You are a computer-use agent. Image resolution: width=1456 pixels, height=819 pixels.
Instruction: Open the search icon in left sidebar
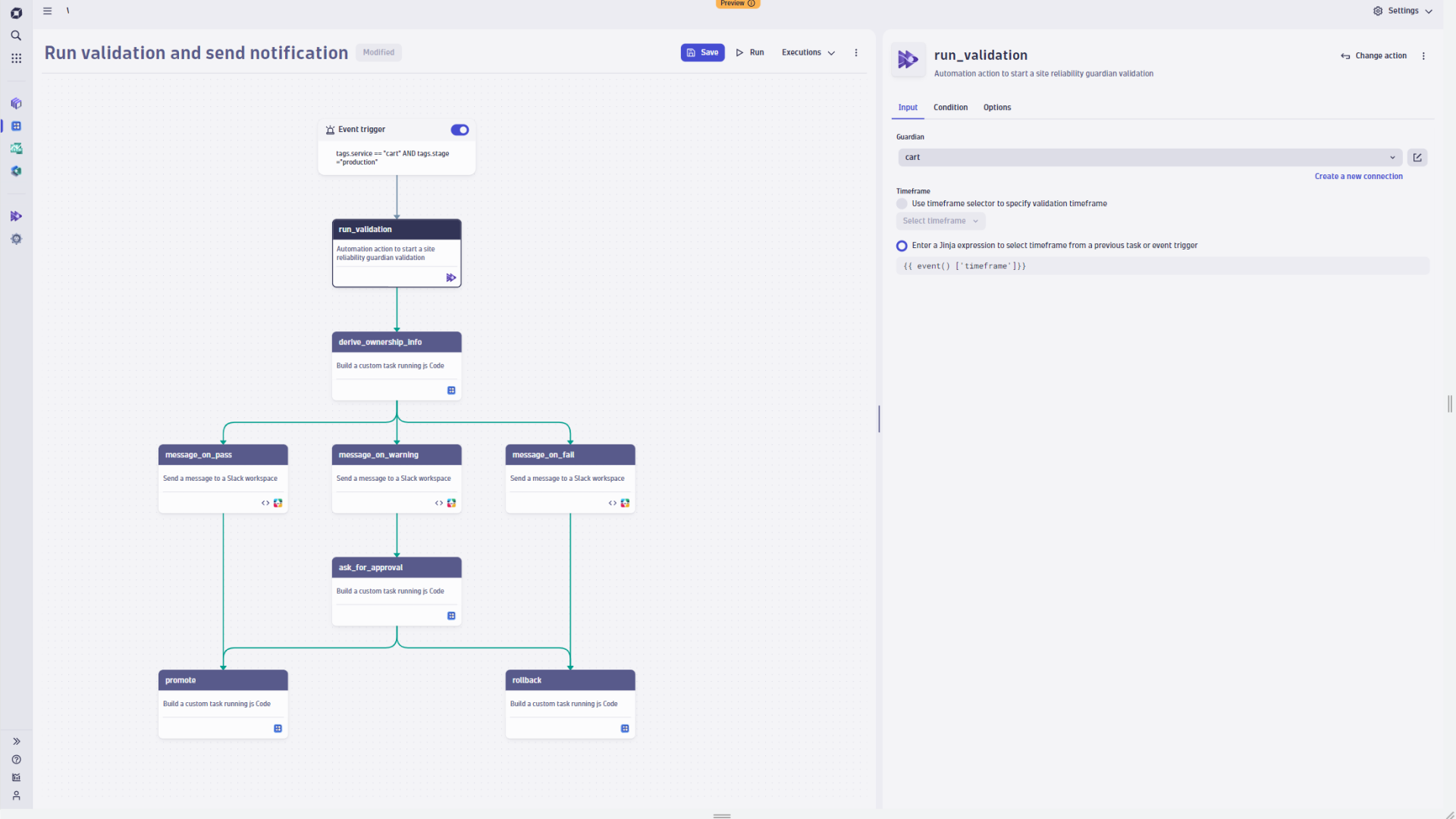(x=16, y=36)
